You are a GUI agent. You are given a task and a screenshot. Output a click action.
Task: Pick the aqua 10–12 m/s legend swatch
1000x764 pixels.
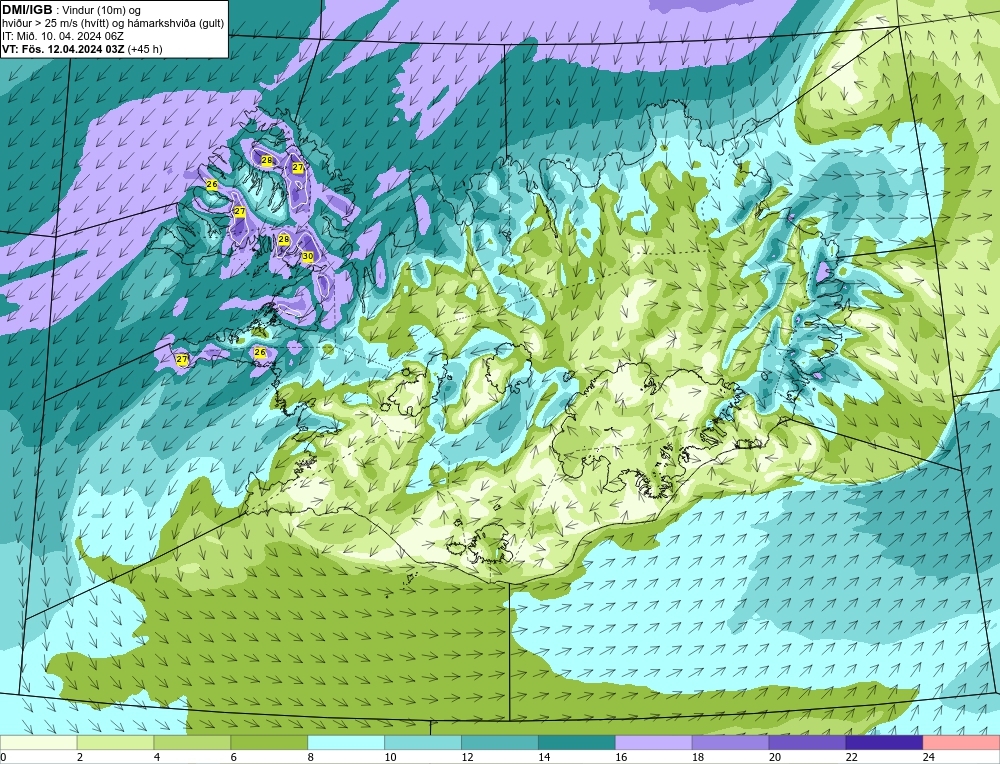pyautogui.click(x=423, y=743)
